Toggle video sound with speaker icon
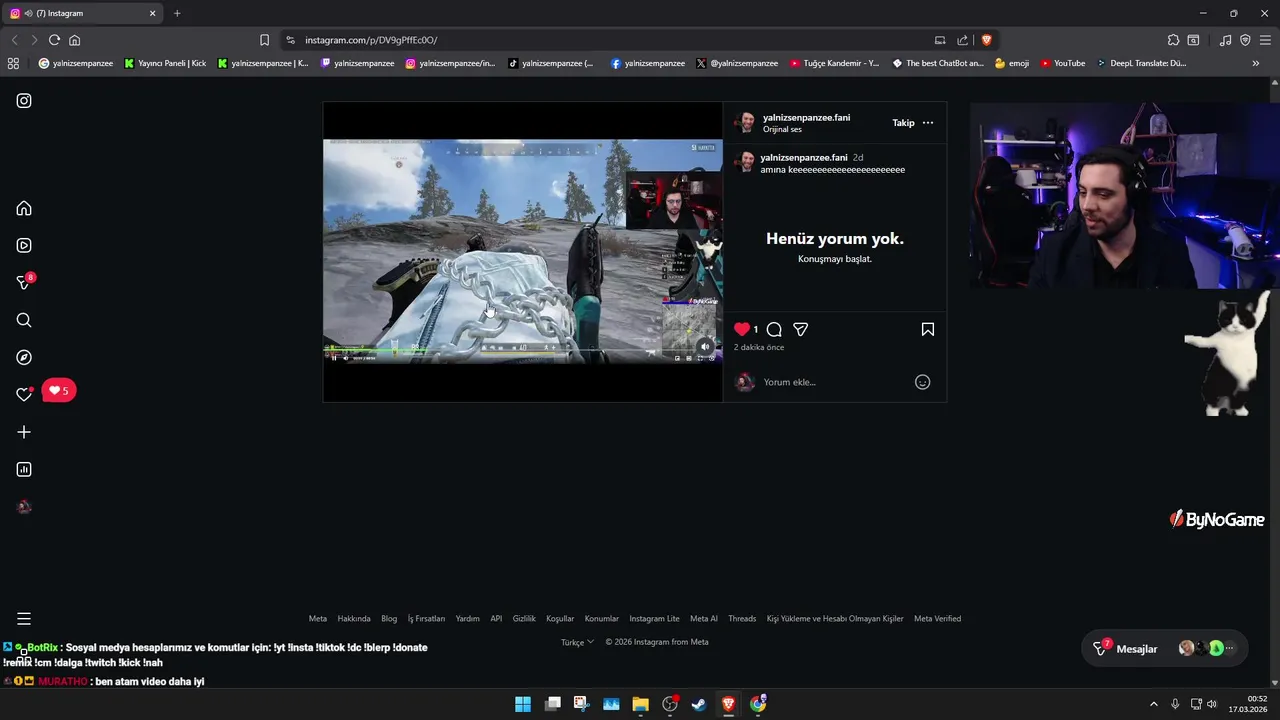 pos(705,347)
